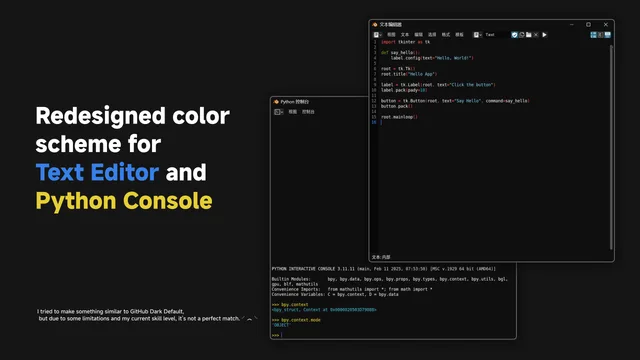Open the 视图 menu in the Text Editor

pos(391,35)
